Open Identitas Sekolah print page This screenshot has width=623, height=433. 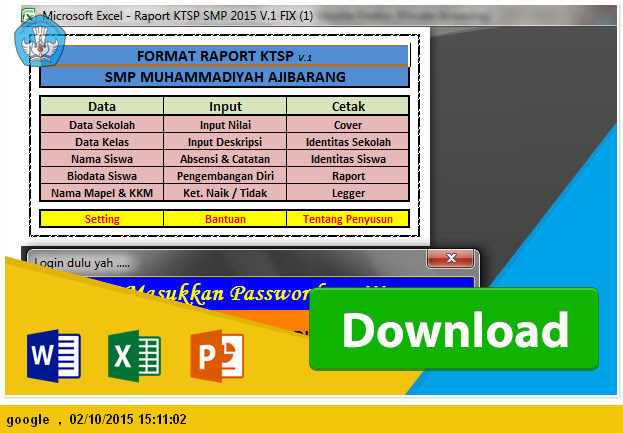click(348, 142)
